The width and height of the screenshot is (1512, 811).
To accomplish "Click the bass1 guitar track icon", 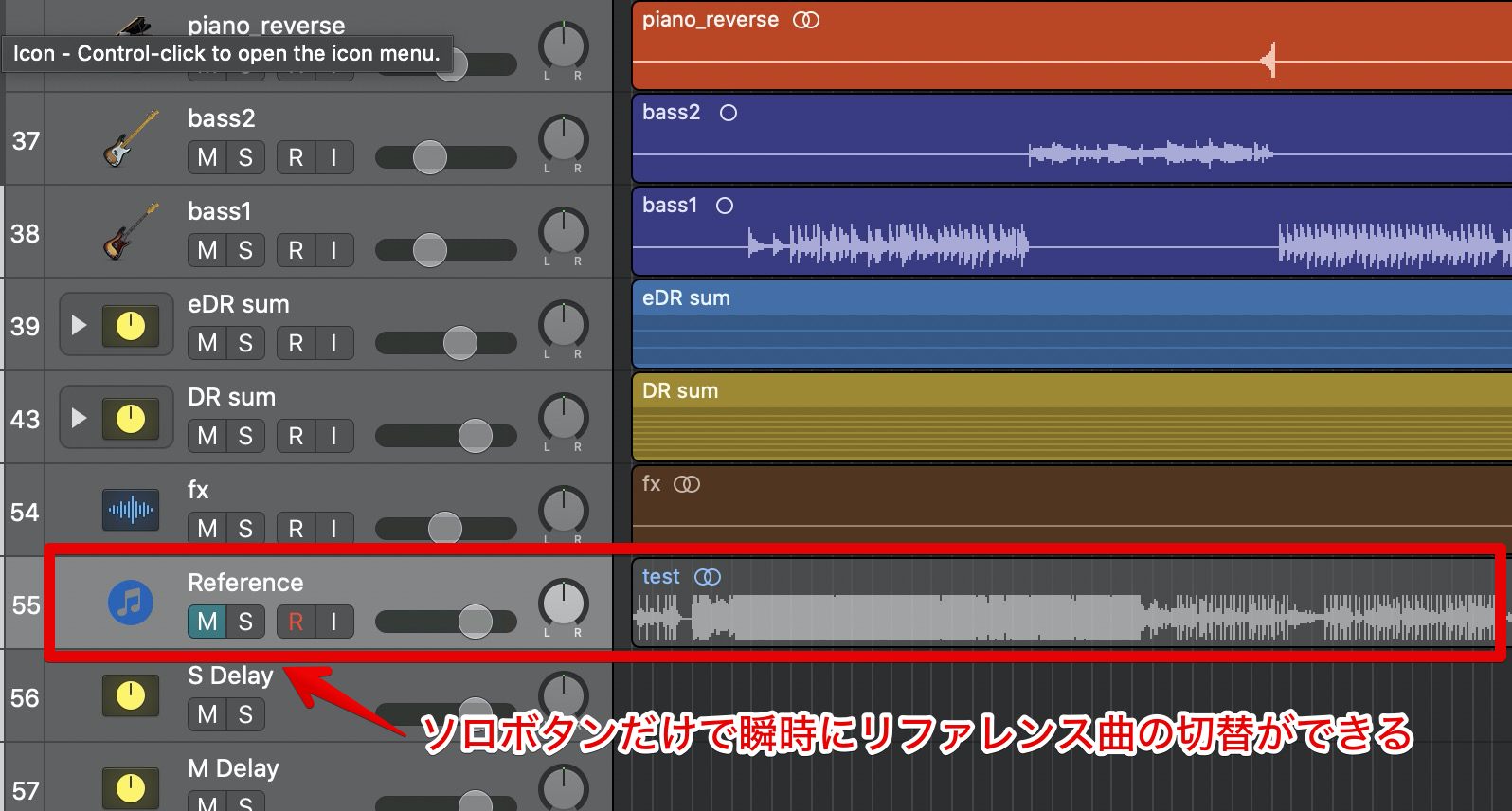I will [x=130, y=232].
